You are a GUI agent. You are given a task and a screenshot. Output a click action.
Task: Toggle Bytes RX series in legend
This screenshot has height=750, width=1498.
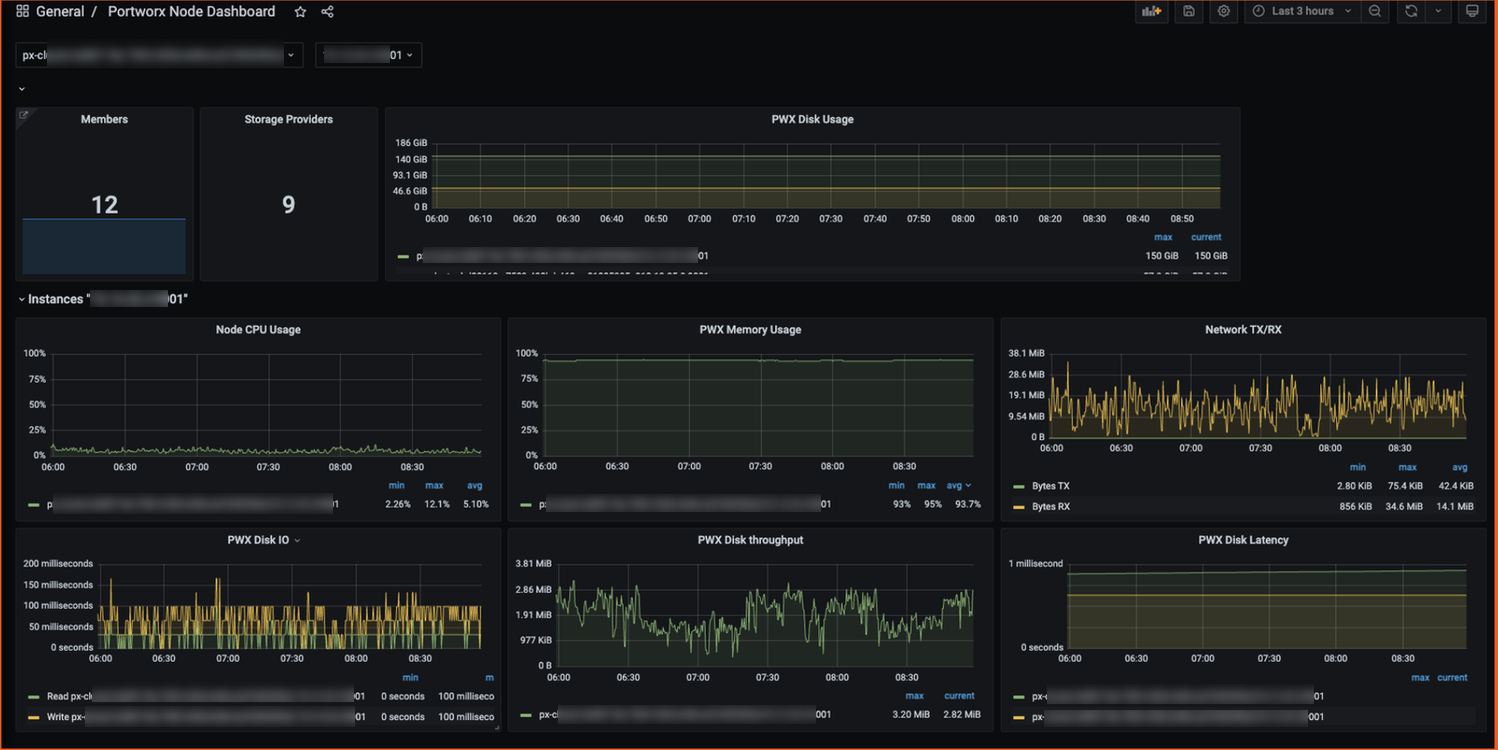[x=1051, y=506]
